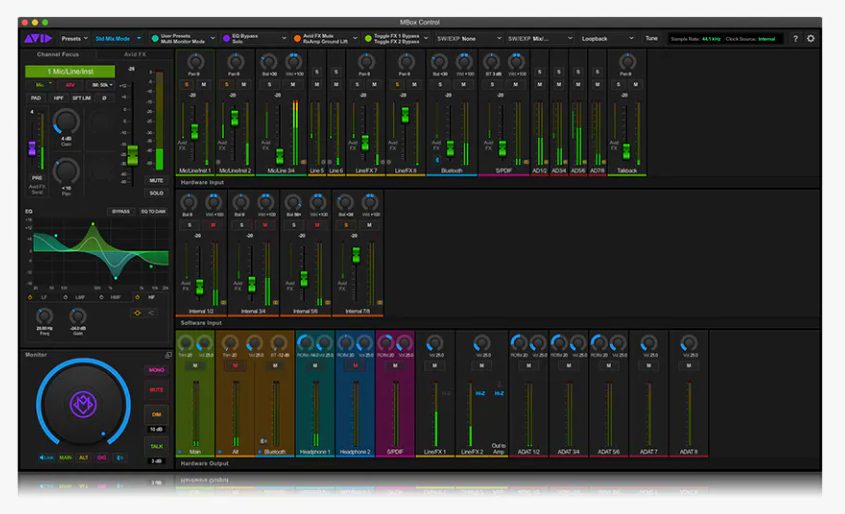Open the Presets dropdown

click(74, 39)
